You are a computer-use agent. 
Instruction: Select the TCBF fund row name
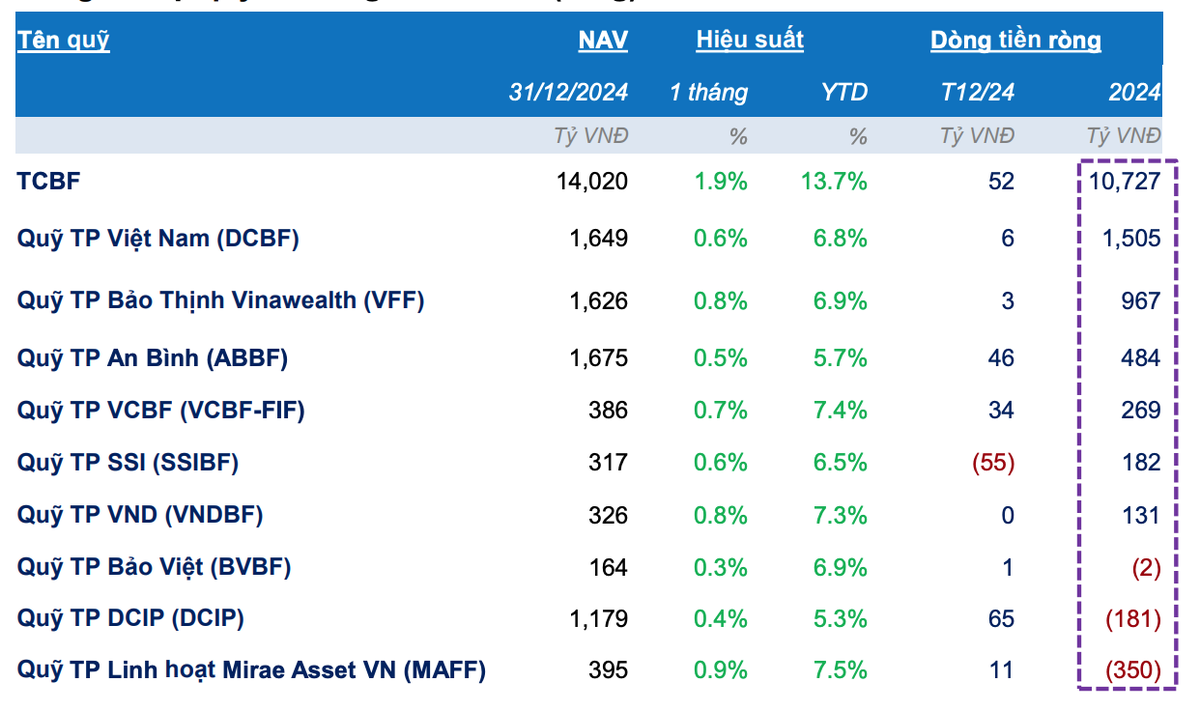tap(49, 181)
